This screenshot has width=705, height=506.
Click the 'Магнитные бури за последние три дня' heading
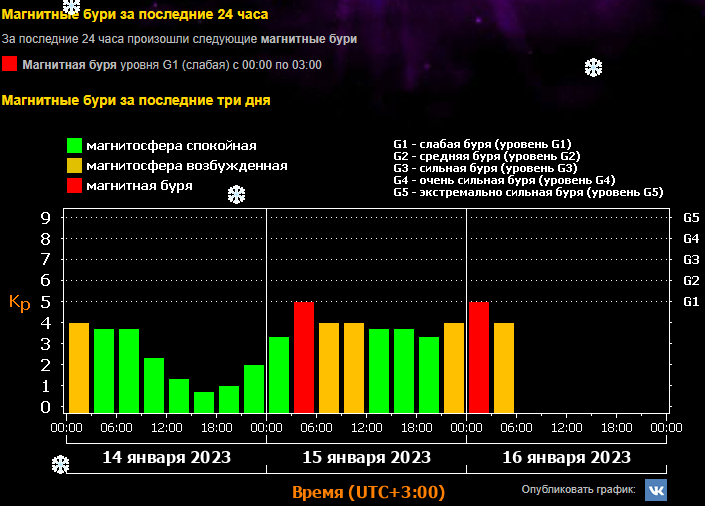coord(136,100)
